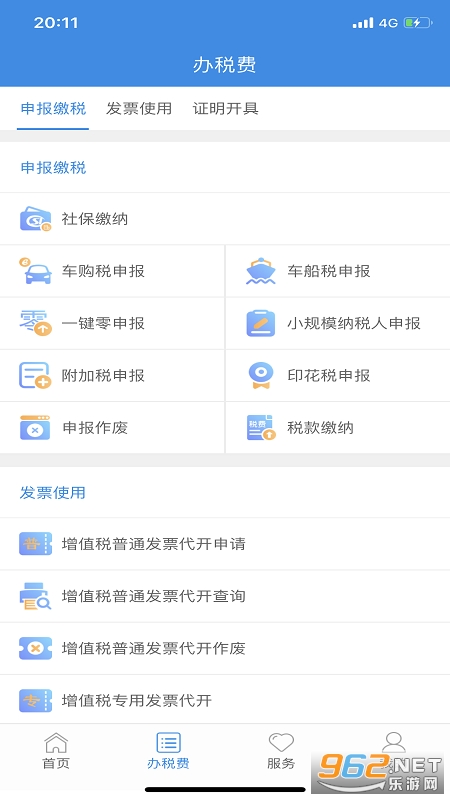Image resolution: width=450 pixels, height=800 pixels.
Task: Tap the 20:11 status bar clock
Action: (x=56, y=22)
